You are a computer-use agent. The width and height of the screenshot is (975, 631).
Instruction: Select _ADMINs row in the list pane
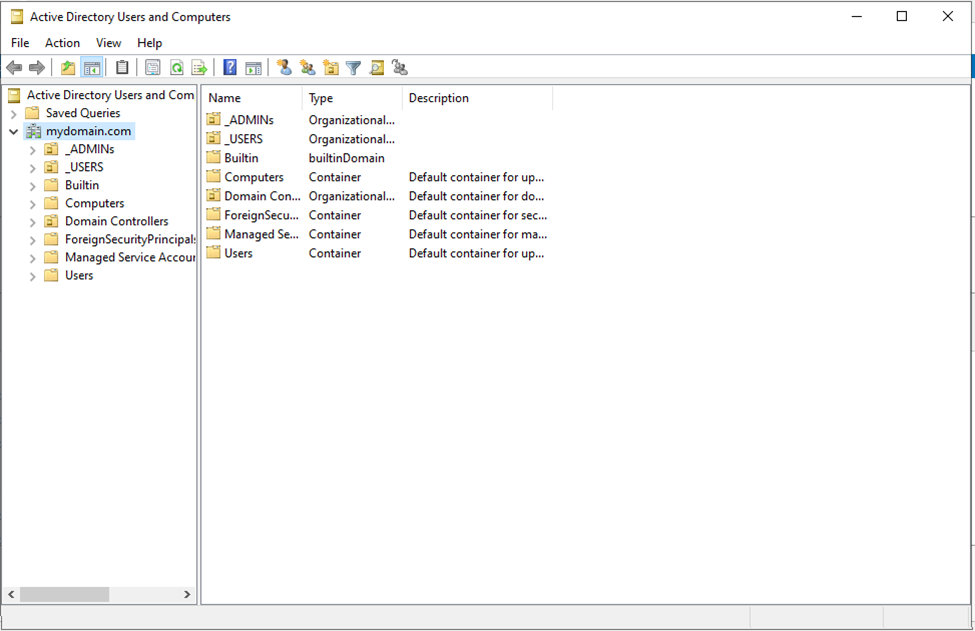377,120
